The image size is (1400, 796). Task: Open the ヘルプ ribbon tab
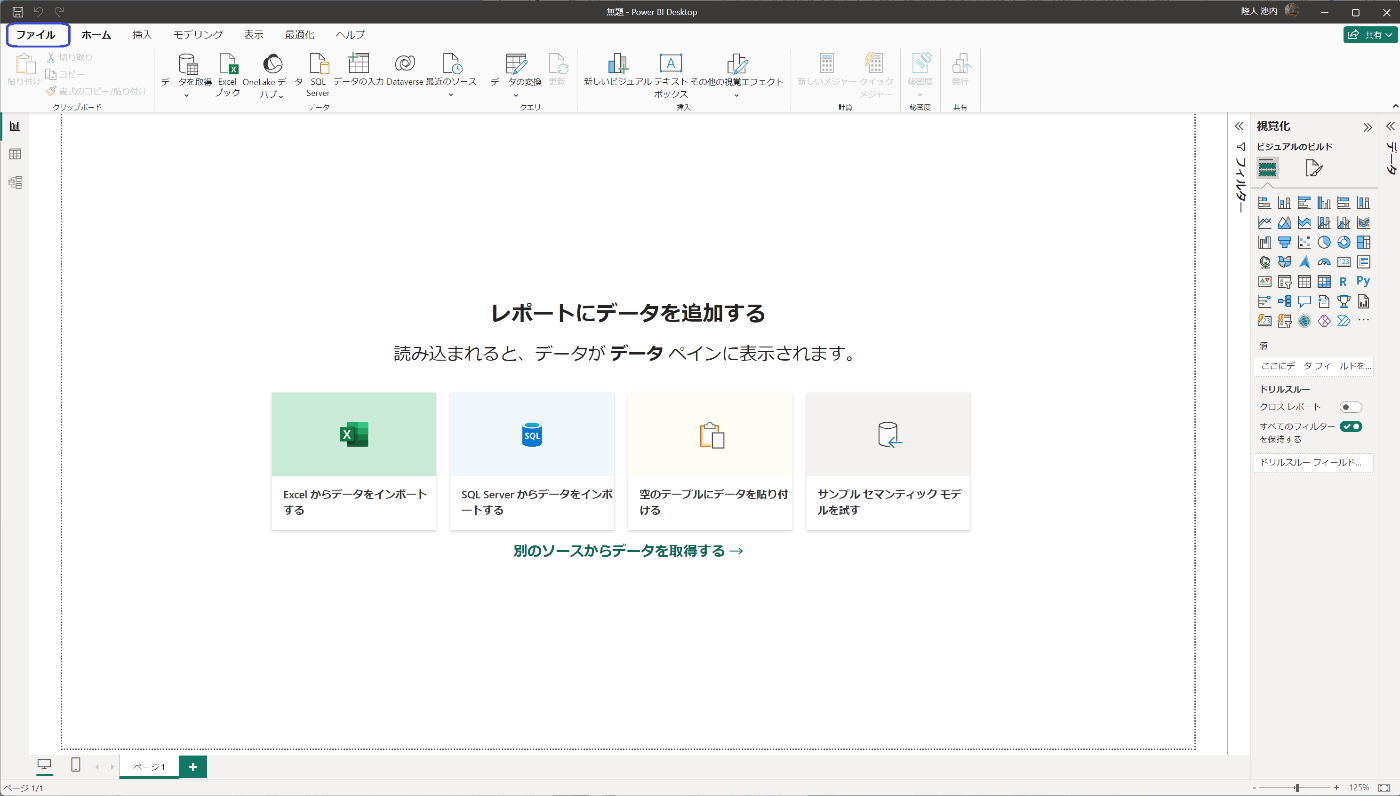pos(350,34)
